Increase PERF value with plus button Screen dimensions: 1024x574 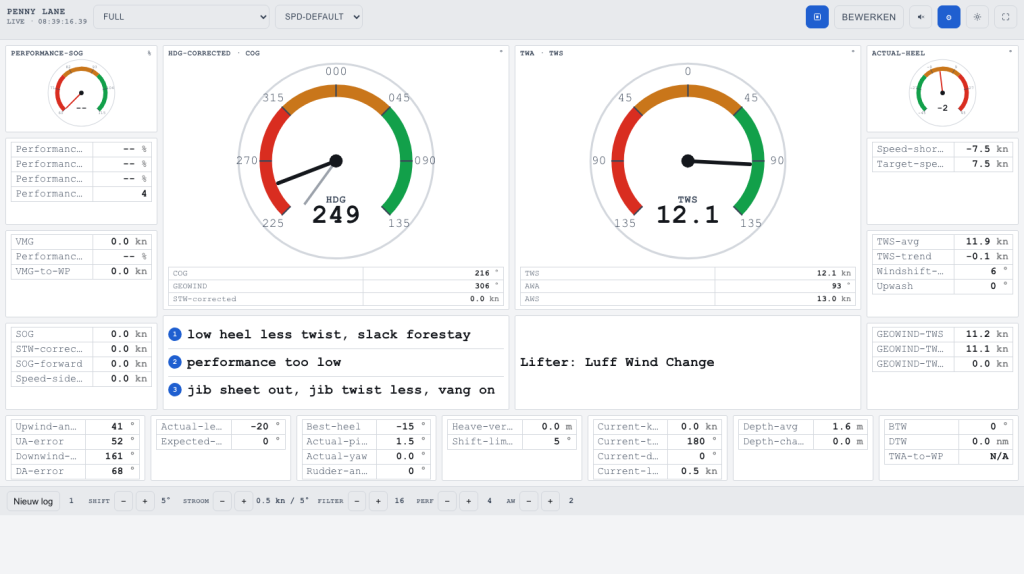tap(468, 501)
